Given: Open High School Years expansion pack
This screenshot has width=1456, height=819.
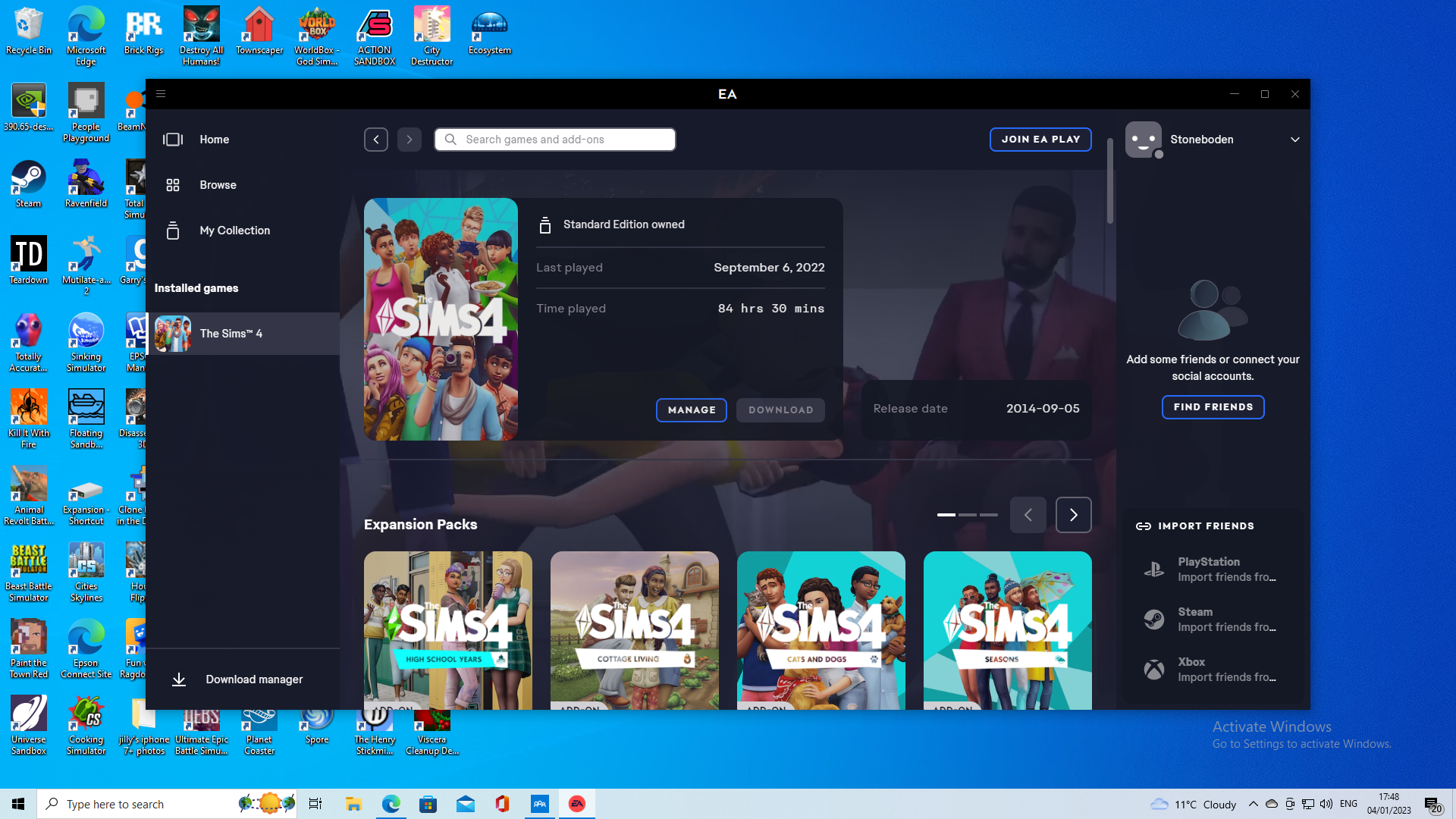Looking at the screenshot, I should pos(448,630).
